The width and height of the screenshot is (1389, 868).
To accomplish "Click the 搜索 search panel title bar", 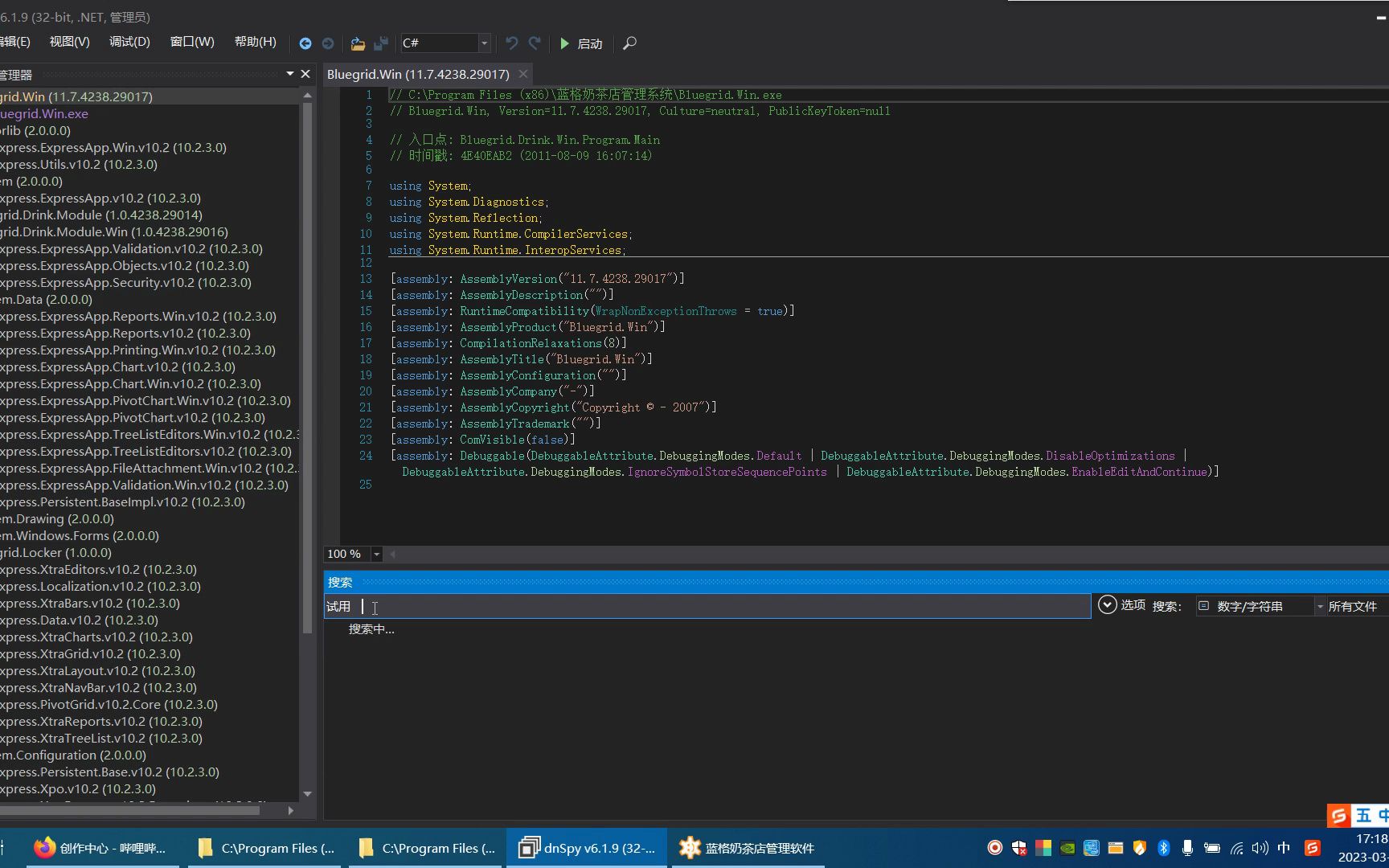I will click(856, 582).
